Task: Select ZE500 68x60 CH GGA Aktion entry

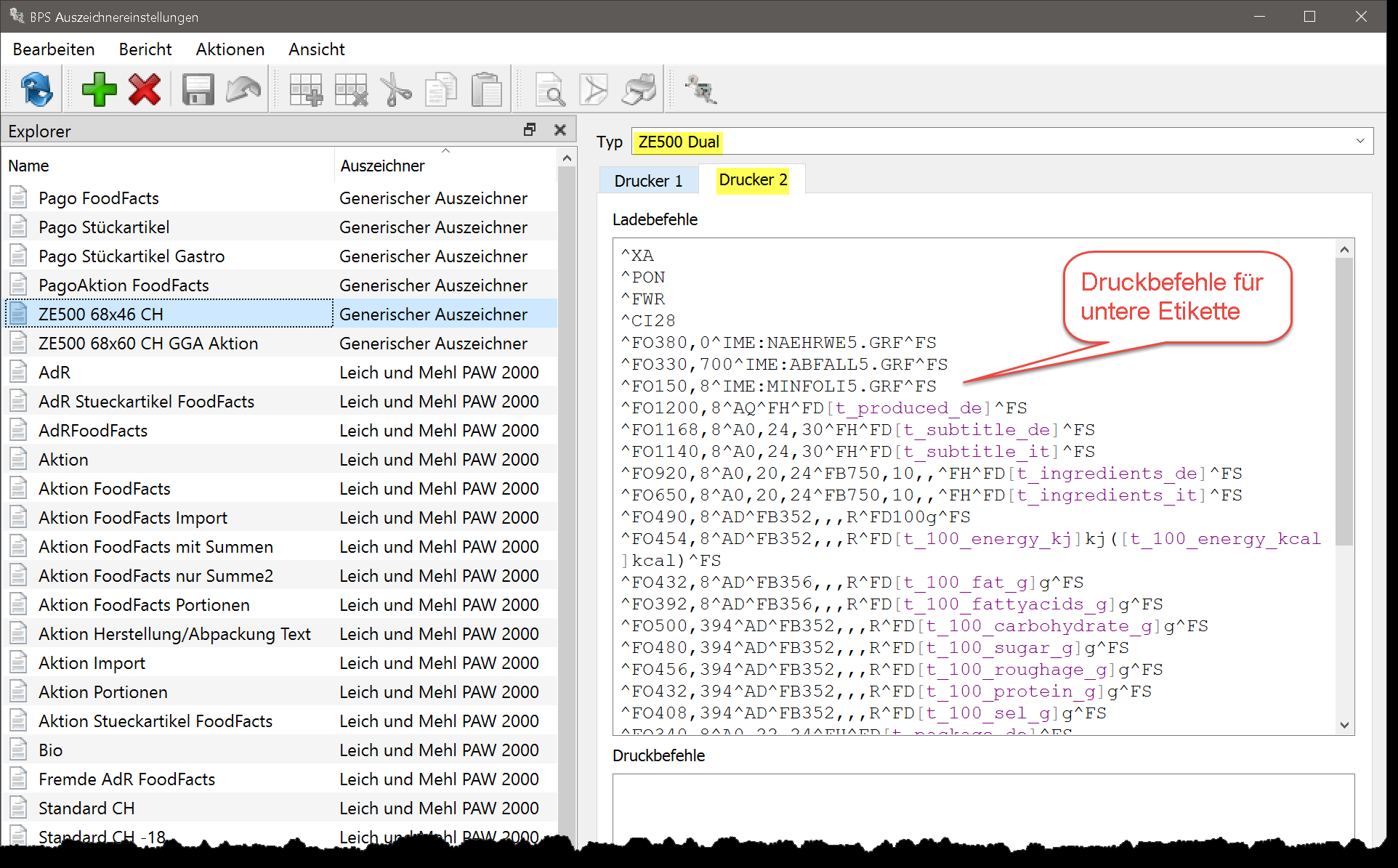Action: pyautogui.click(x=148, y=344)
